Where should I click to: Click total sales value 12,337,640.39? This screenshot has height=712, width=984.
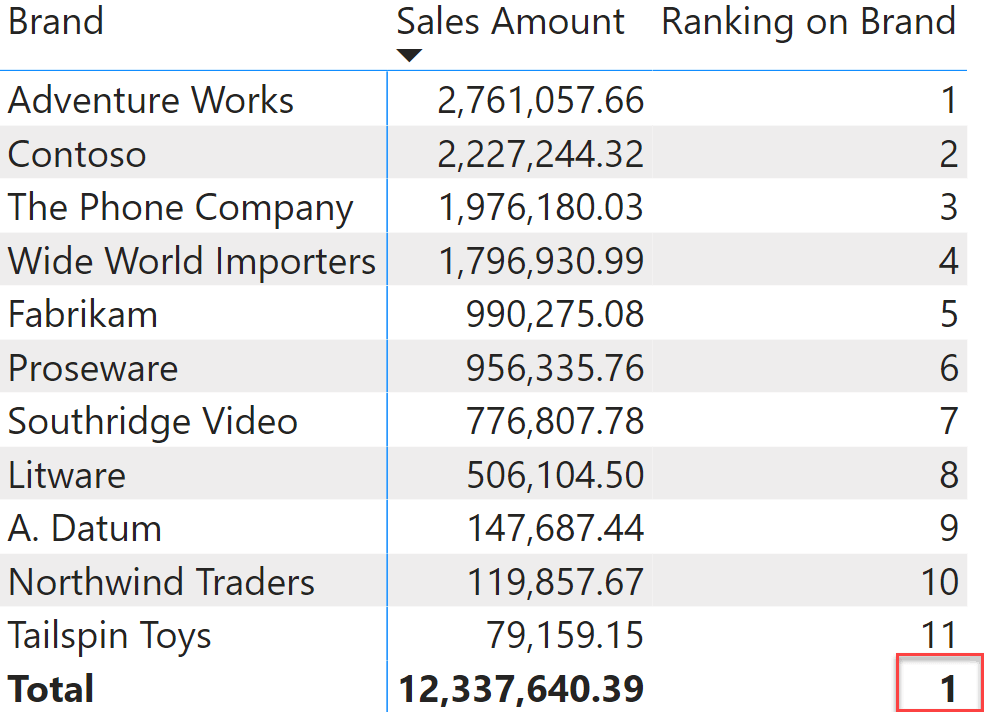(x=521, y=689)
